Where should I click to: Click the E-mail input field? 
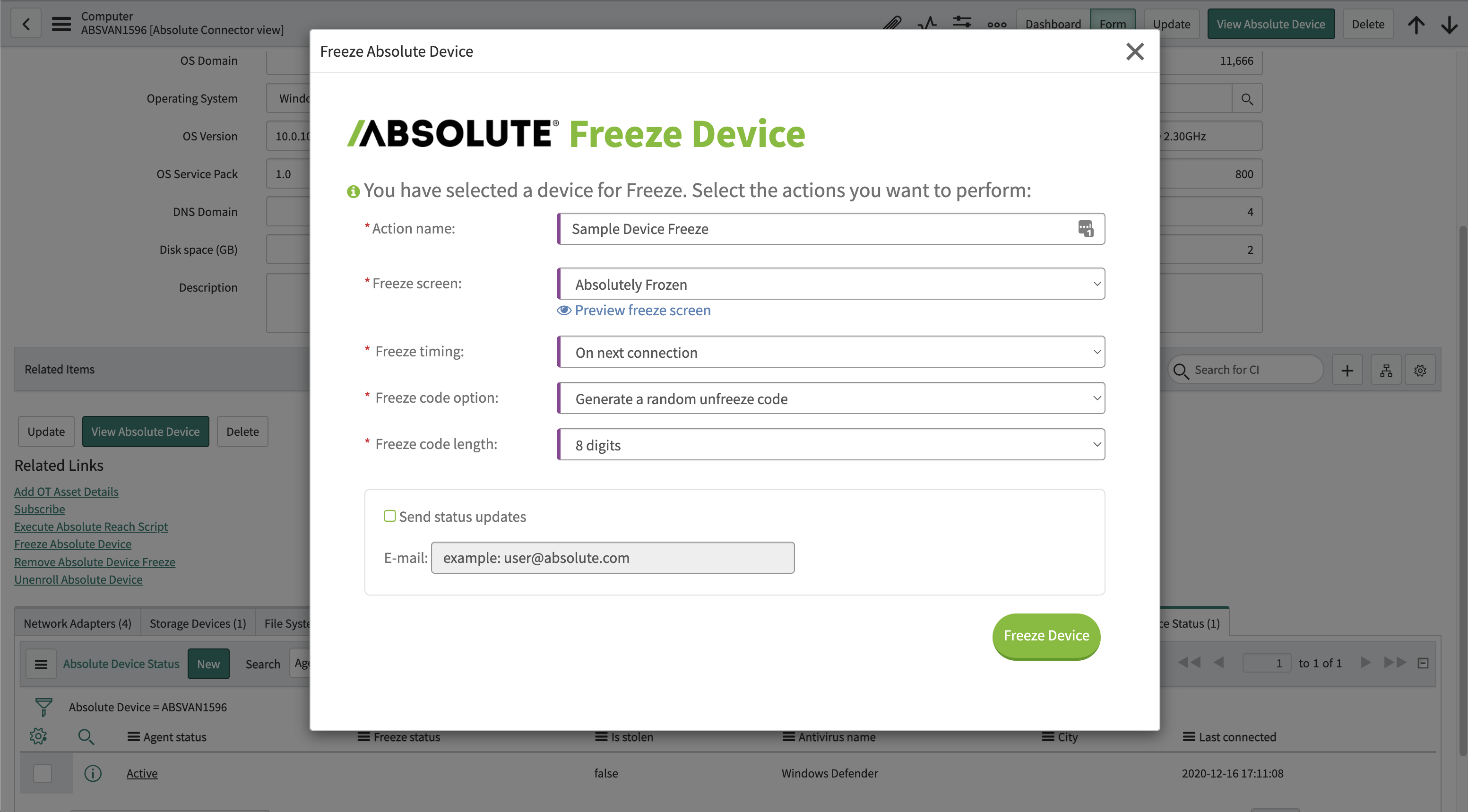click(x=613, y=557)
